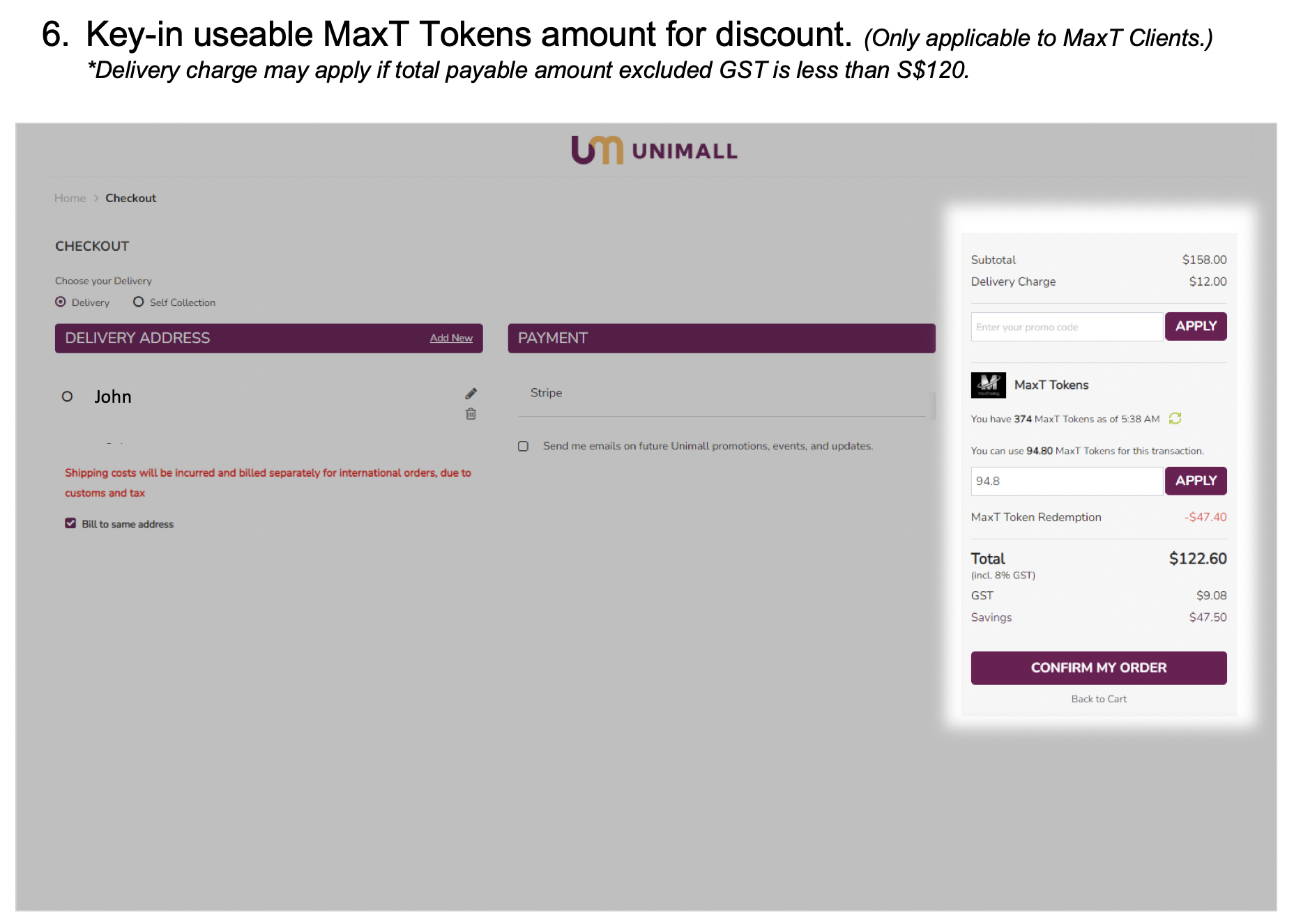Click the breadcrumb chevron after Home
This screenshot has height=924, width=1294.
click(x=96, y=199)
